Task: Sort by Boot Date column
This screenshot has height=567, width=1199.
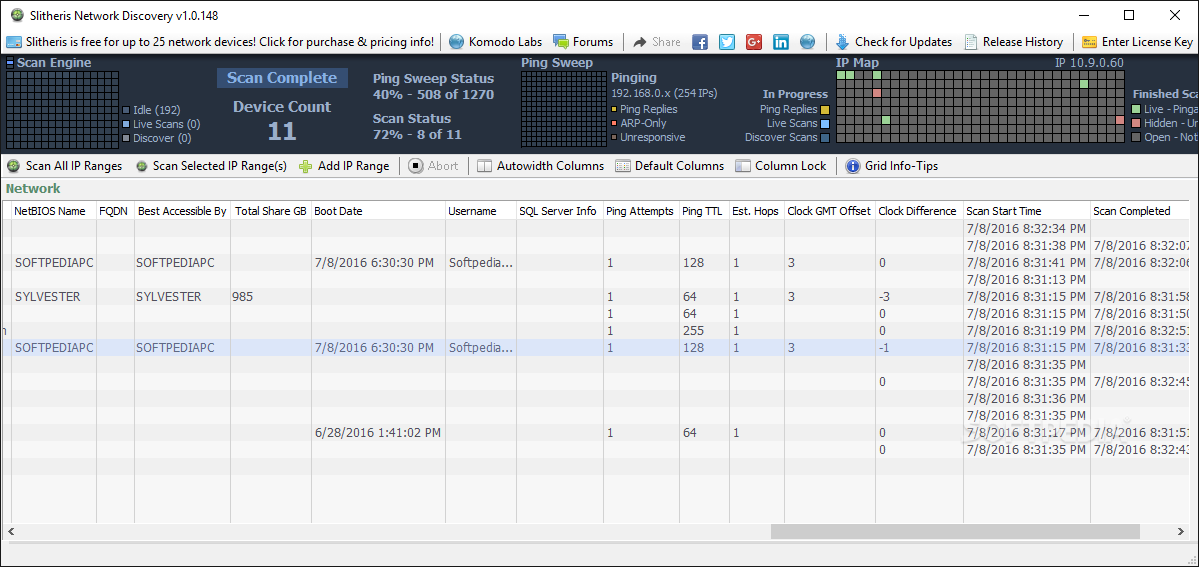Action: tap(378, 211)
